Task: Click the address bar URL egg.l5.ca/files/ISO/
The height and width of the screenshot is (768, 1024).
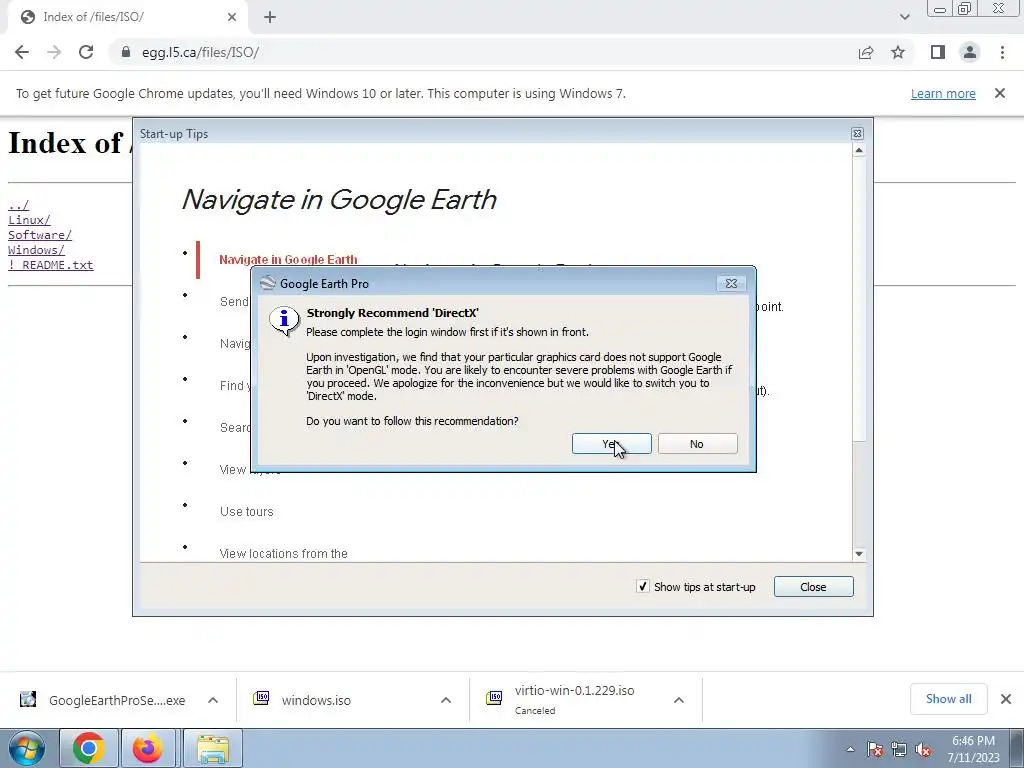Action: pos(200,52)
